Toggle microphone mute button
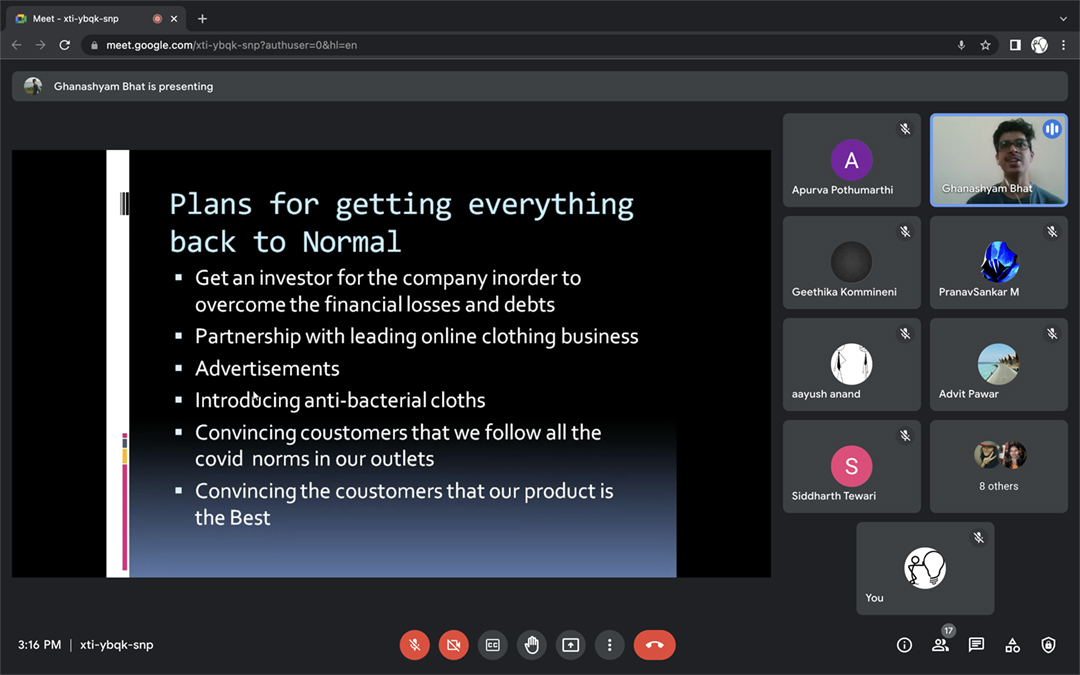This screenshot has height=675, width=1080. coord(414,645)
